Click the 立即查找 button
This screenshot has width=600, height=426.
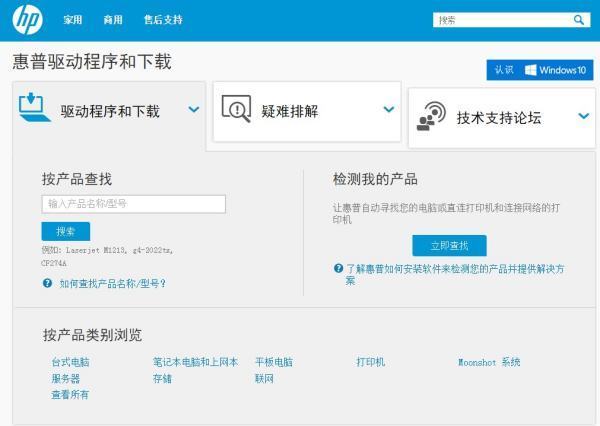[449, 245]
